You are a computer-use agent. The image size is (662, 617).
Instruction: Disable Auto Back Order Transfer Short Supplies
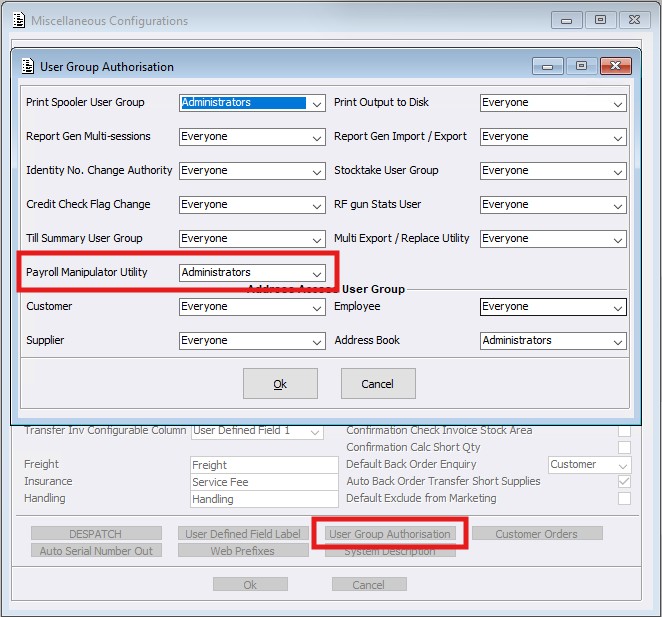click(624, 481)
